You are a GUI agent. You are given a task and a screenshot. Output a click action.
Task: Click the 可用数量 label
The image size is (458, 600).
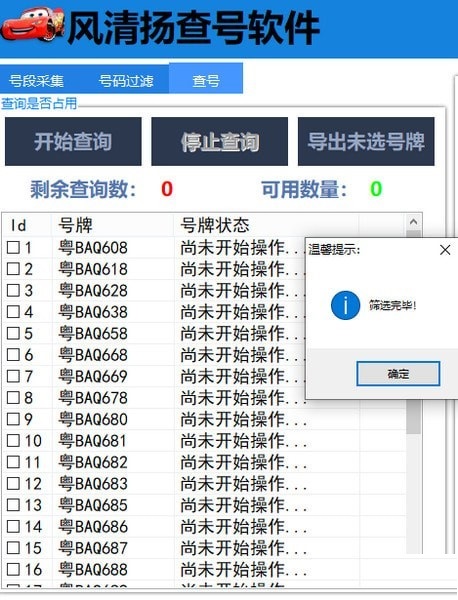click(x=304, y=189)
